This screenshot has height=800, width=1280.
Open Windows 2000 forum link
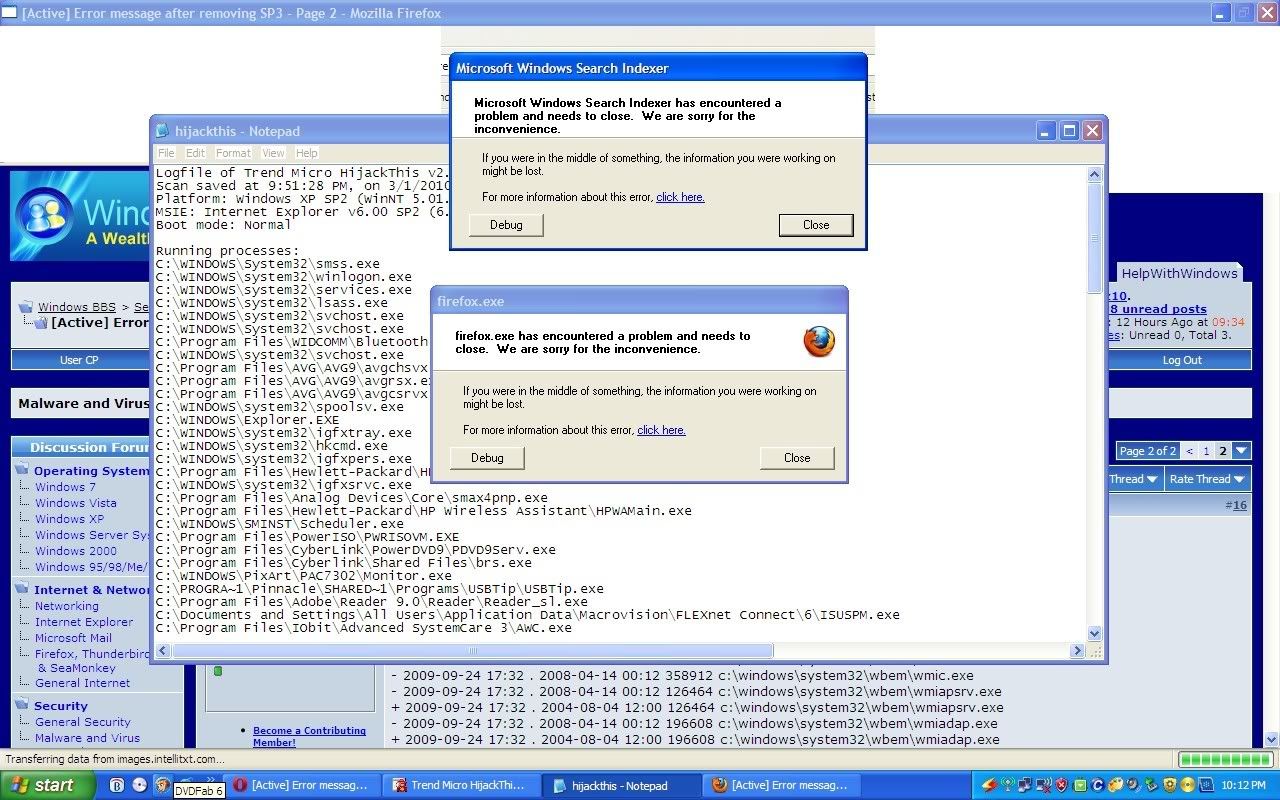pos(75,551)
